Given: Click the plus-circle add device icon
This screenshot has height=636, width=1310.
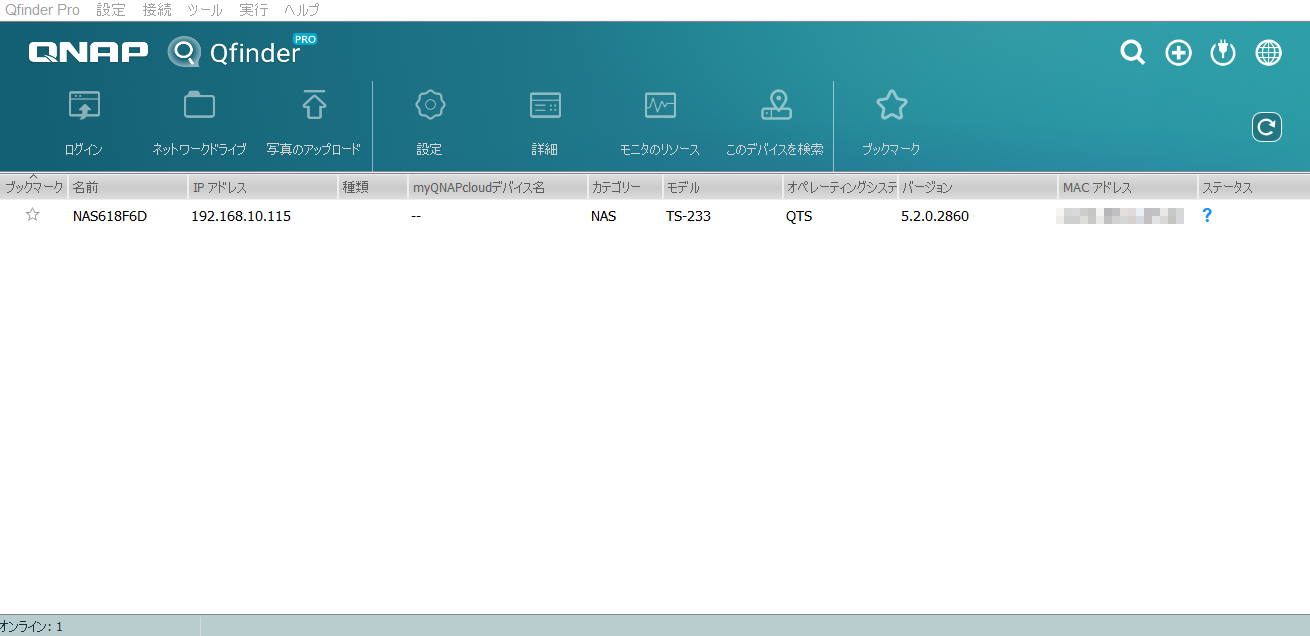Looking at the screenshot, I should tap(1179, 53).
